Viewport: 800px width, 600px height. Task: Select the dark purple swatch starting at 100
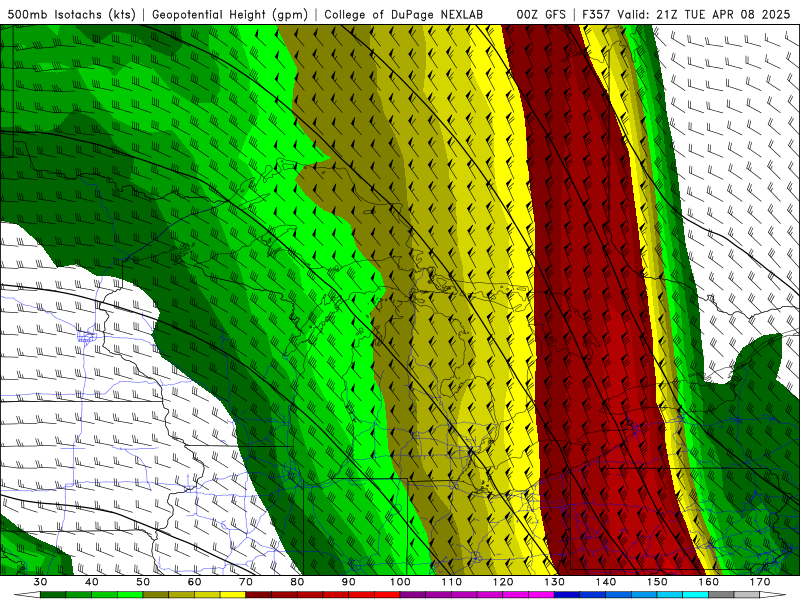(x=413, y=594)
